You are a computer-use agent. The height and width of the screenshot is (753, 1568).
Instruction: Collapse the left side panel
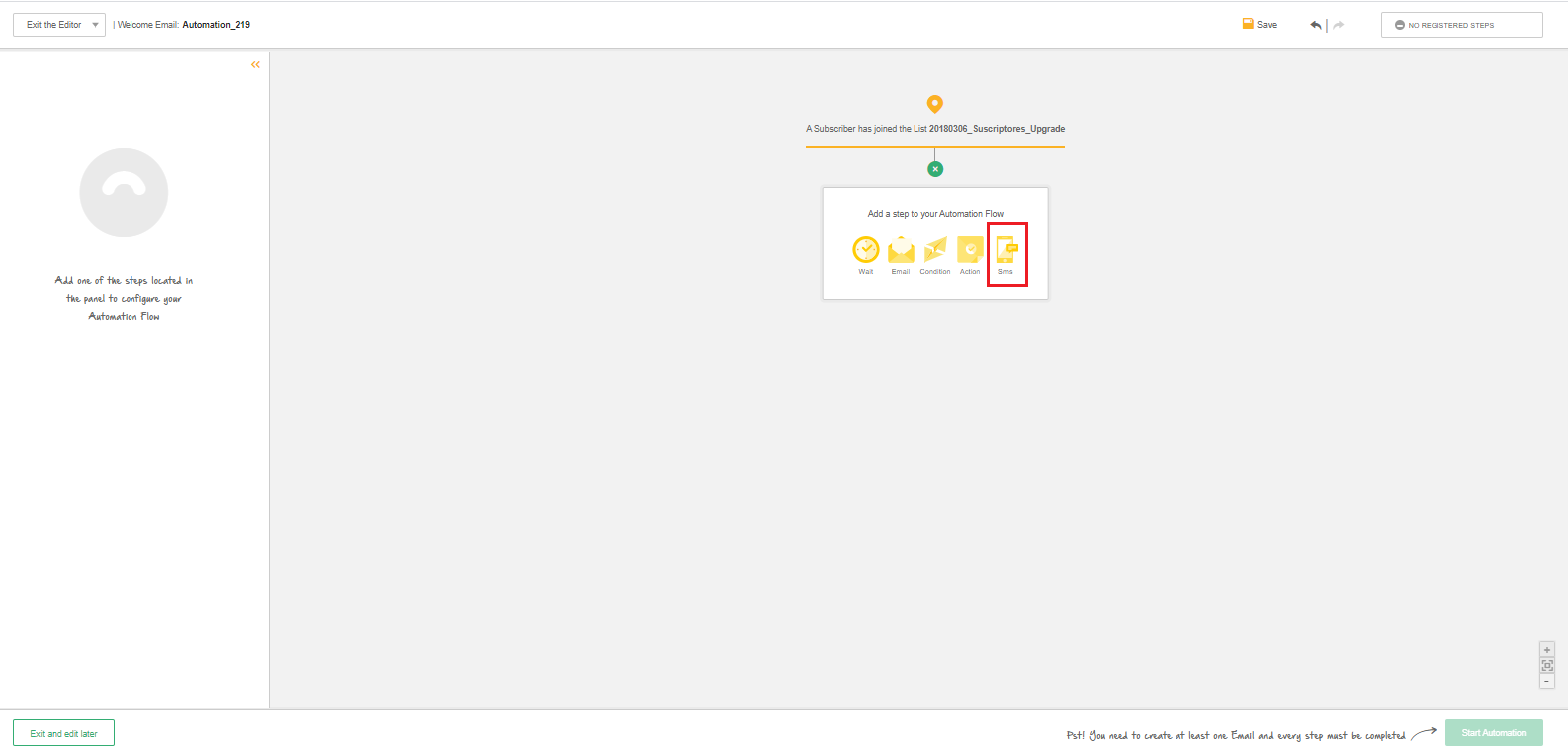255,65
